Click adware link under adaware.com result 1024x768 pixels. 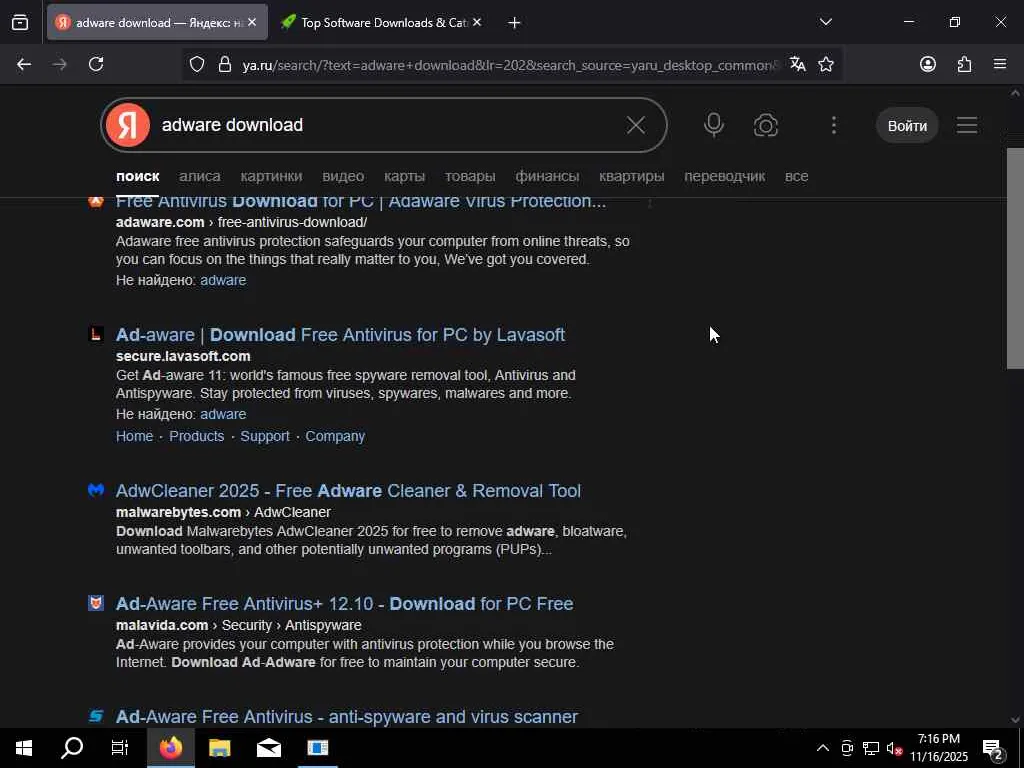[223, 280]
